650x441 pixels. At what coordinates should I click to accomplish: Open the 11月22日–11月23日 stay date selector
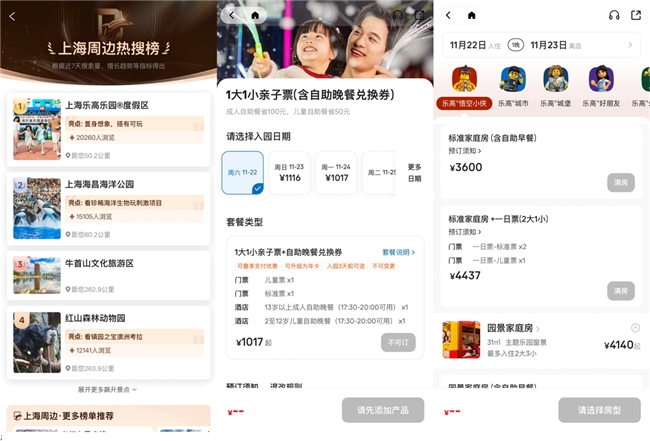point(542,45)
